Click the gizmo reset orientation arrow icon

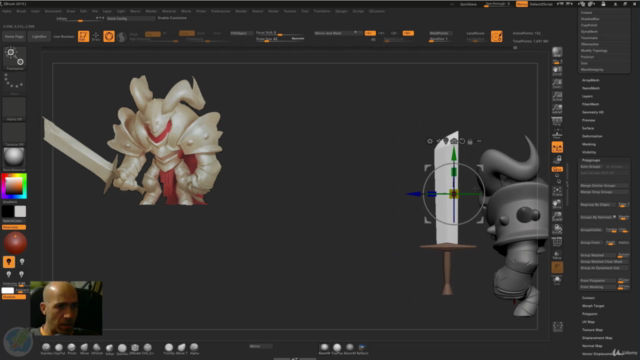click(x=462, y=141)
